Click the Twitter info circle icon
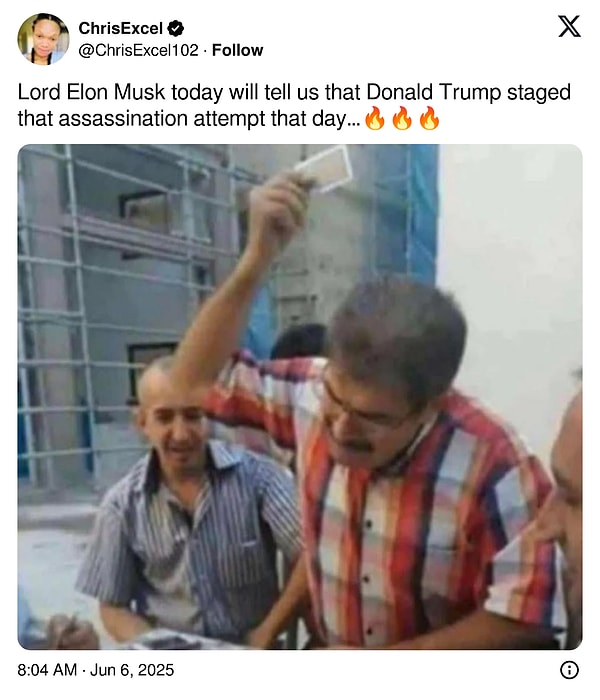 pyautogui.click(x=569, y=670)
